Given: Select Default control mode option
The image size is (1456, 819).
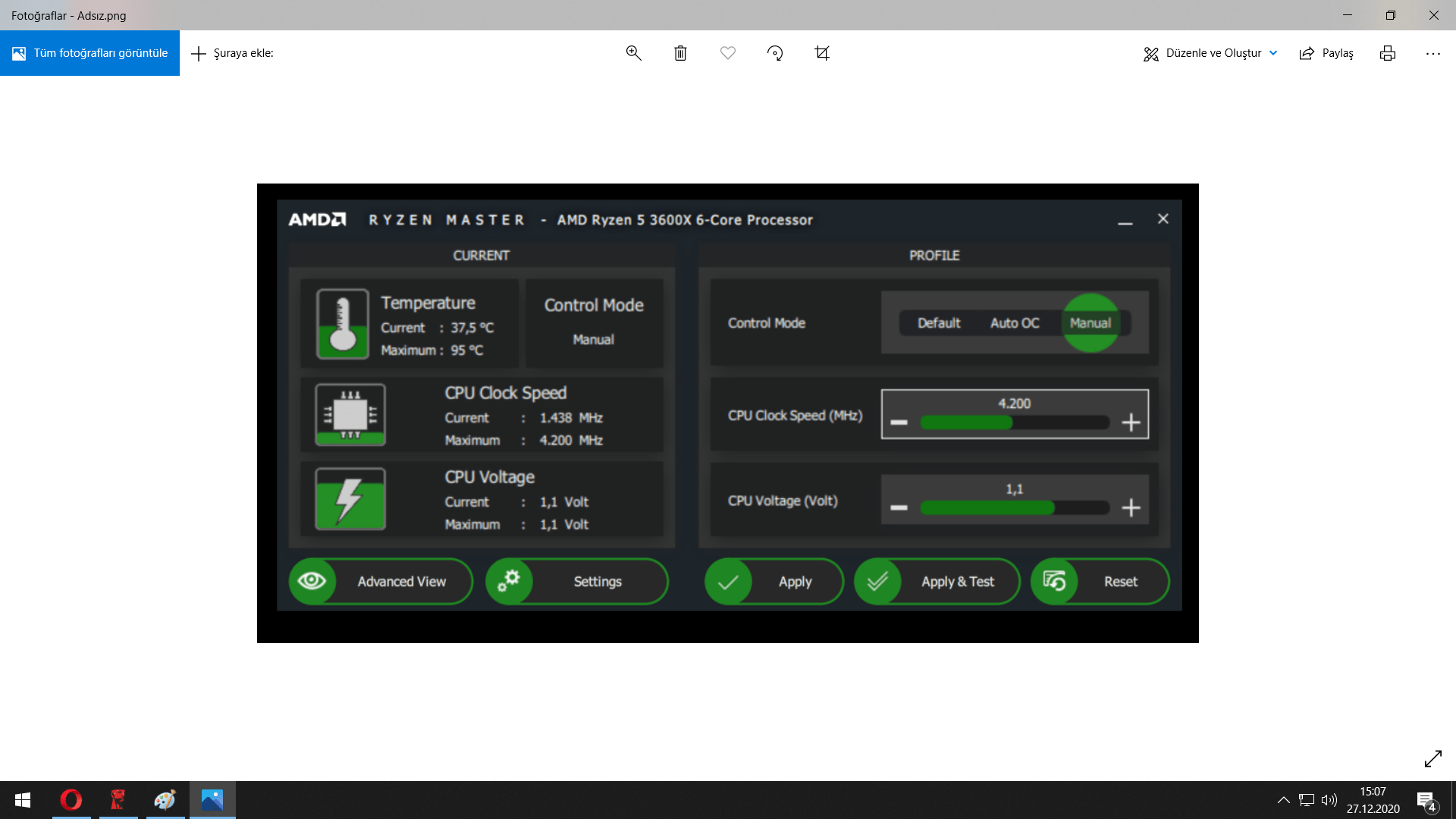Looking at the screenshot, I should coord(938,323).
